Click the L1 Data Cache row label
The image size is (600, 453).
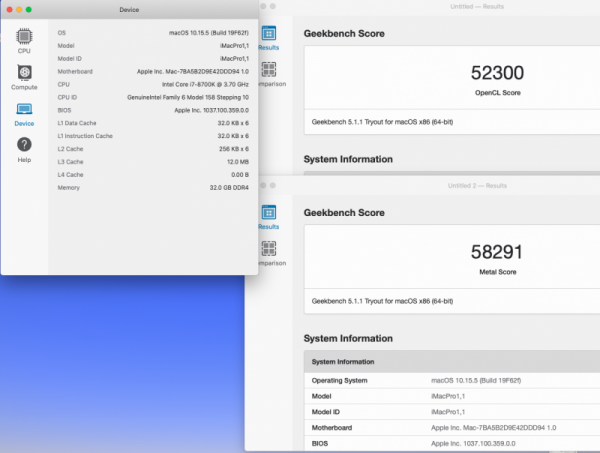click(x=77, y=123)
